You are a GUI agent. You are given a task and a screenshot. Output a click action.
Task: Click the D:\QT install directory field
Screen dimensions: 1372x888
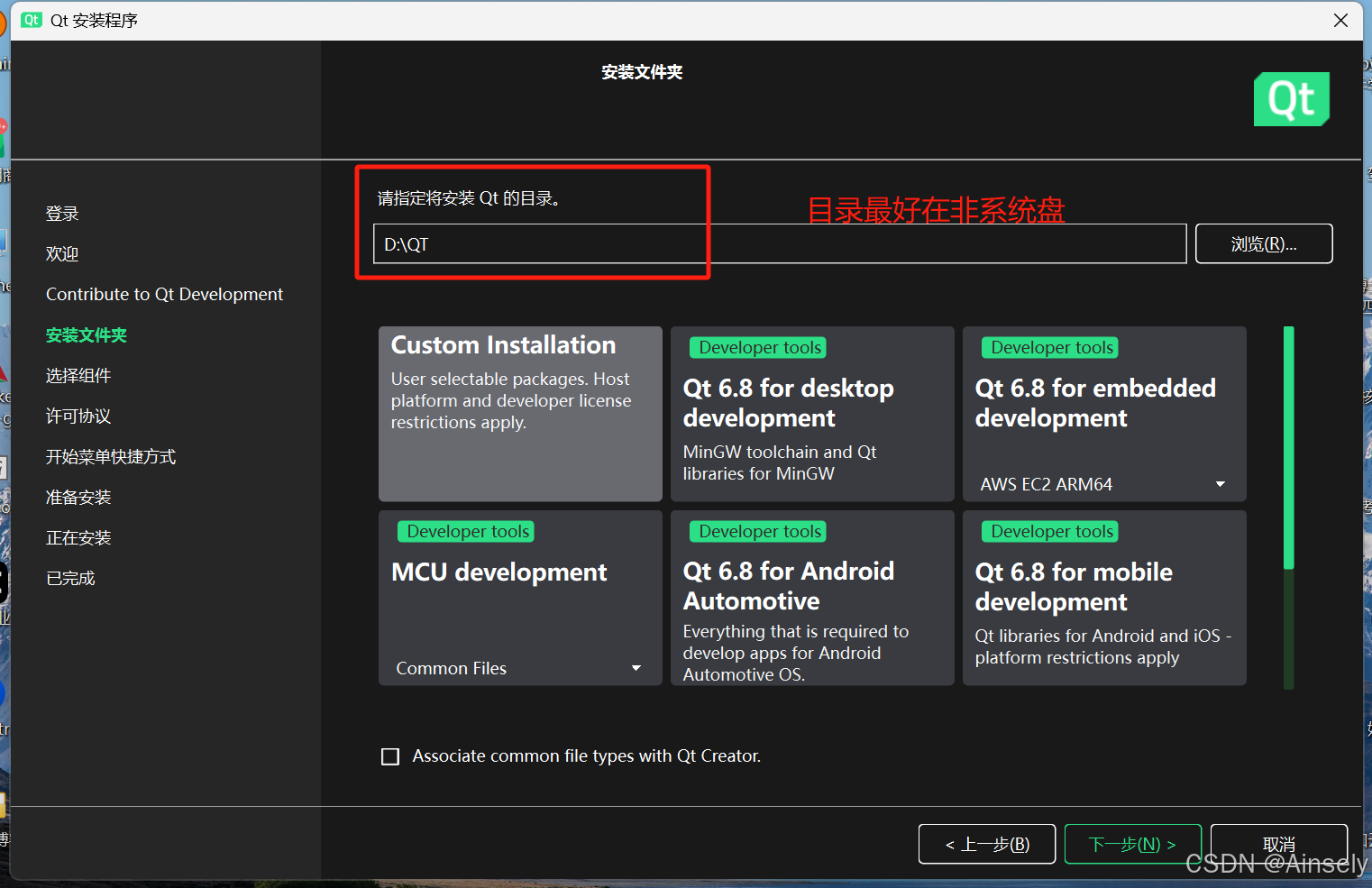pyautogui.click(x=780, y=243)
